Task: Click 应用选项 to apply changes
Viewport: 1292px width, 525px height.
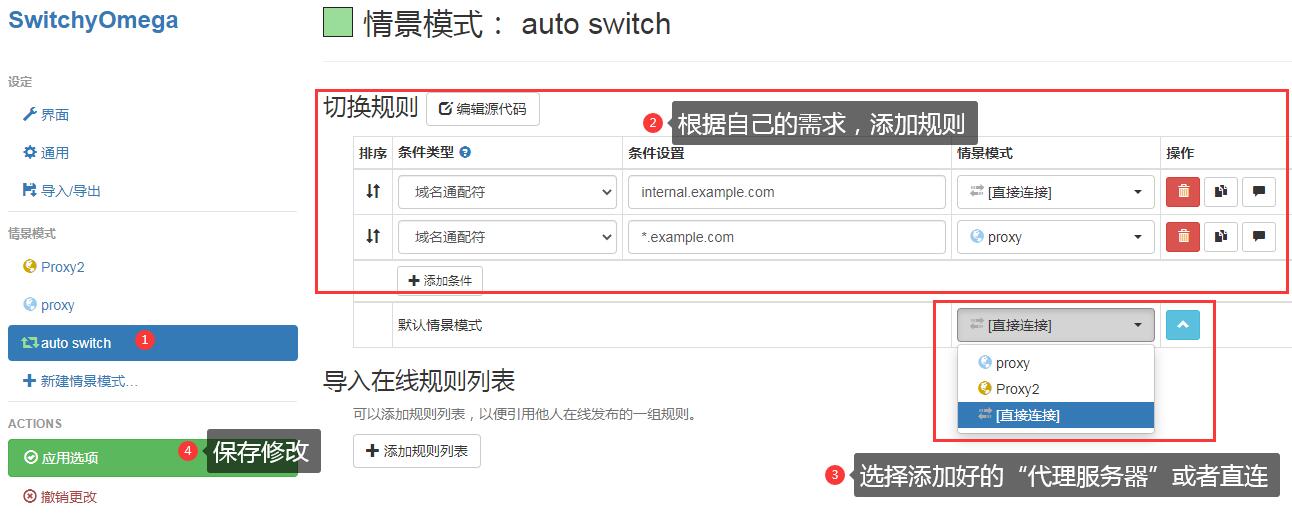Action: (x=153, y=457)
